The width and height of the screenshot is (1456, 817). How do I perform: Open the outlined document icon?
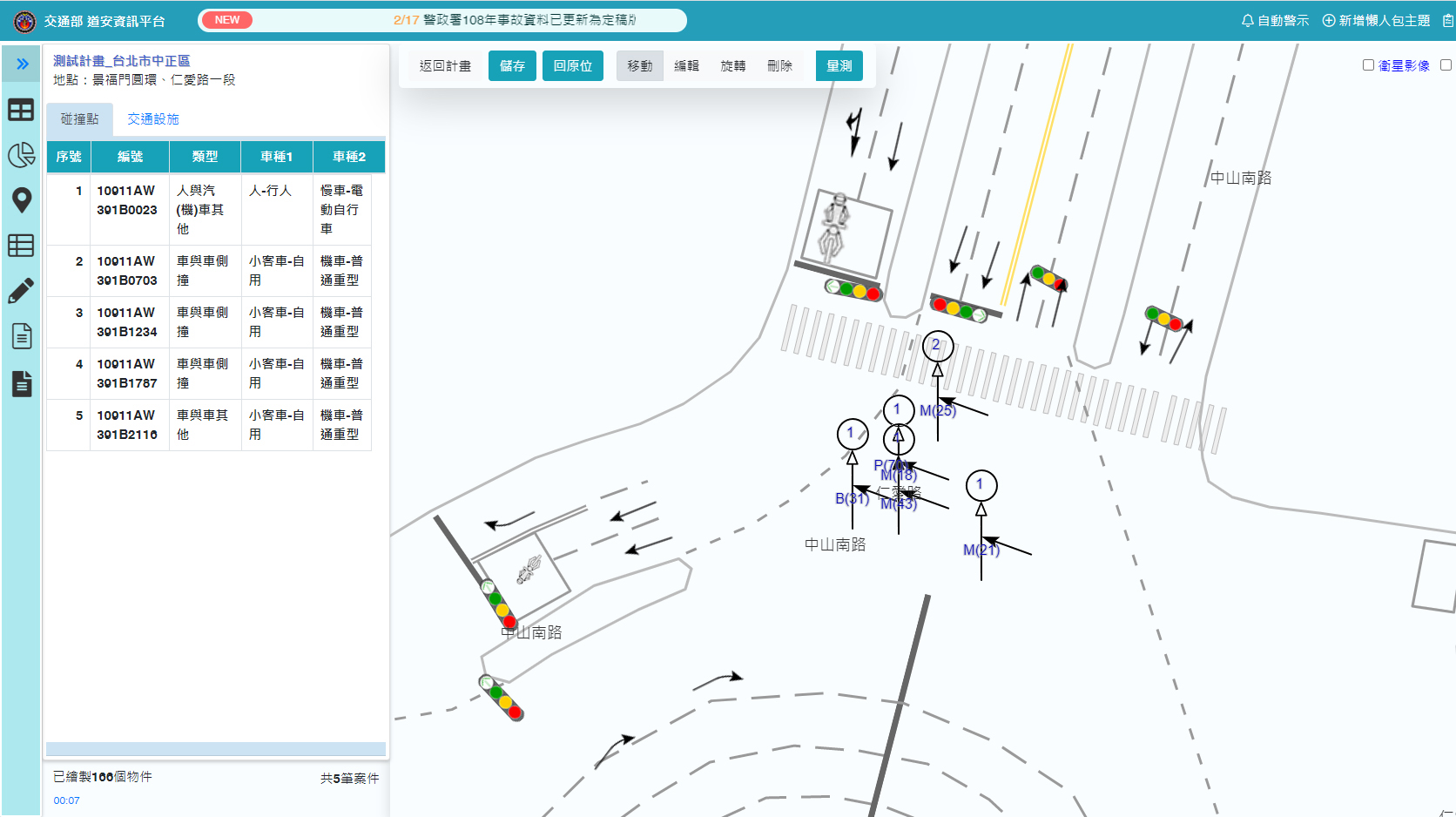[x=21, y=336]
